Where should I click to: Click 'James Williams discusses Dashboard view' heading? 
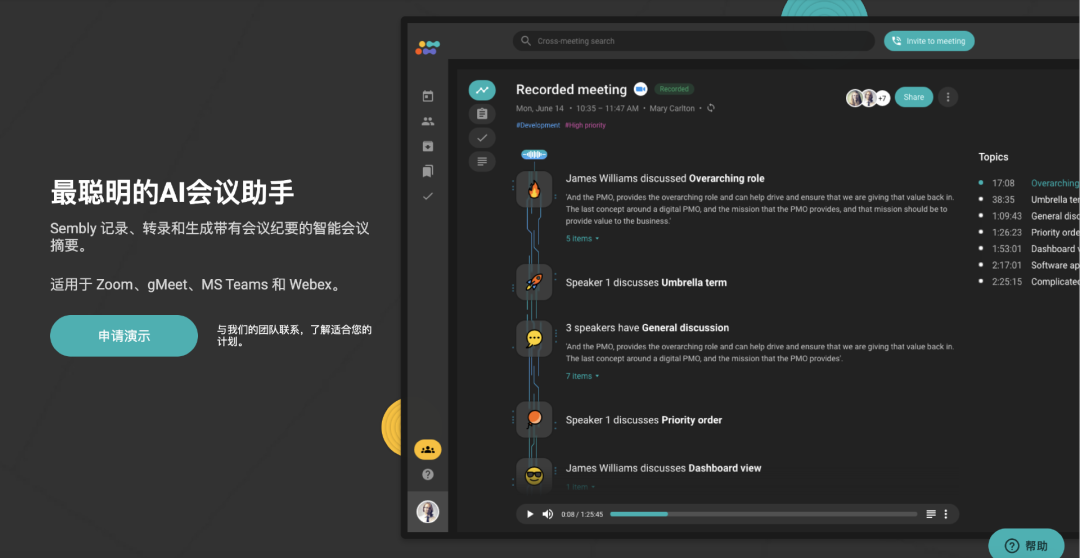[663, 468]
